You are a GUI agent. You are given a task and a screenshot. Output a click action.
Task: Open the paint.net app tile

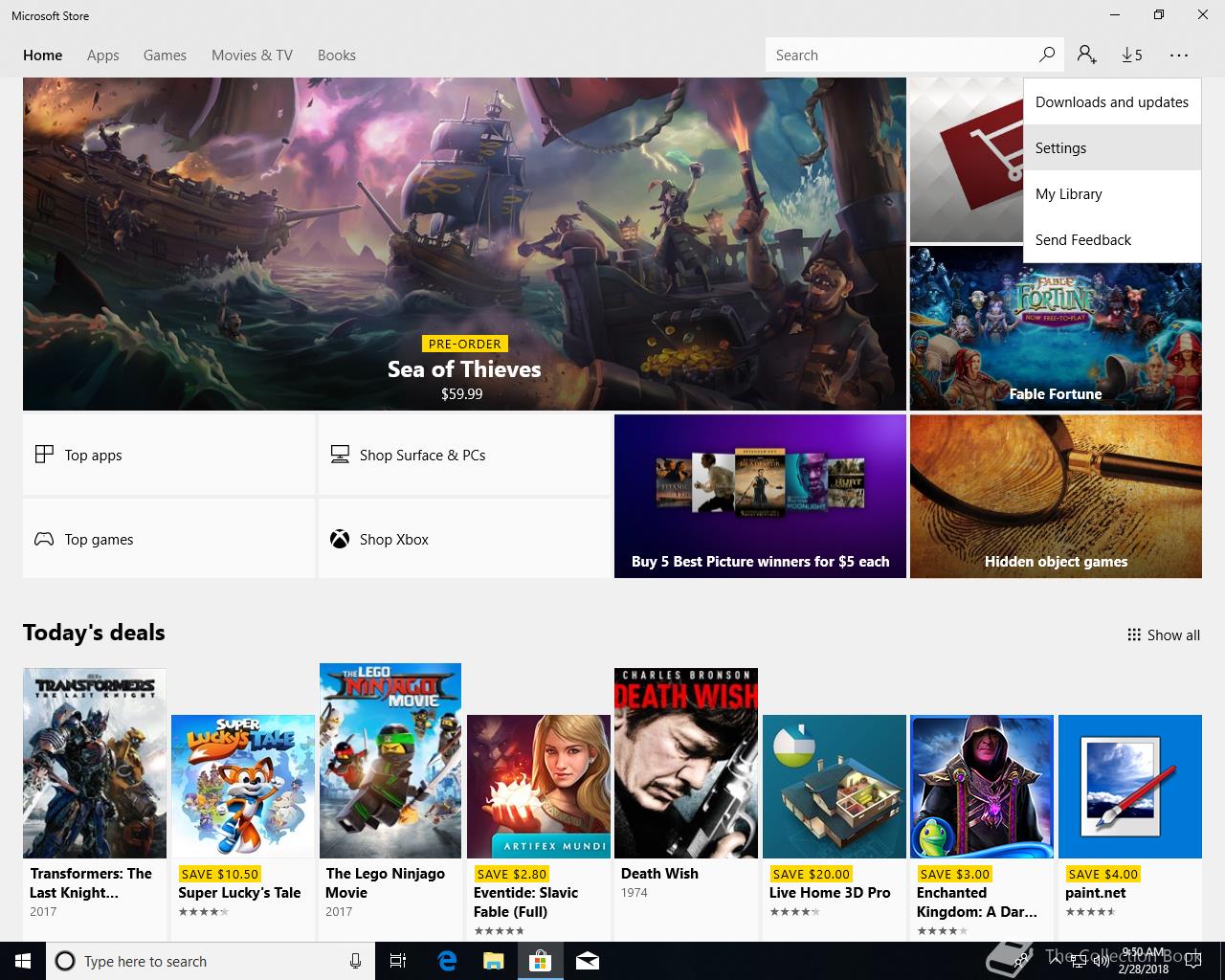pos(1130,786)
